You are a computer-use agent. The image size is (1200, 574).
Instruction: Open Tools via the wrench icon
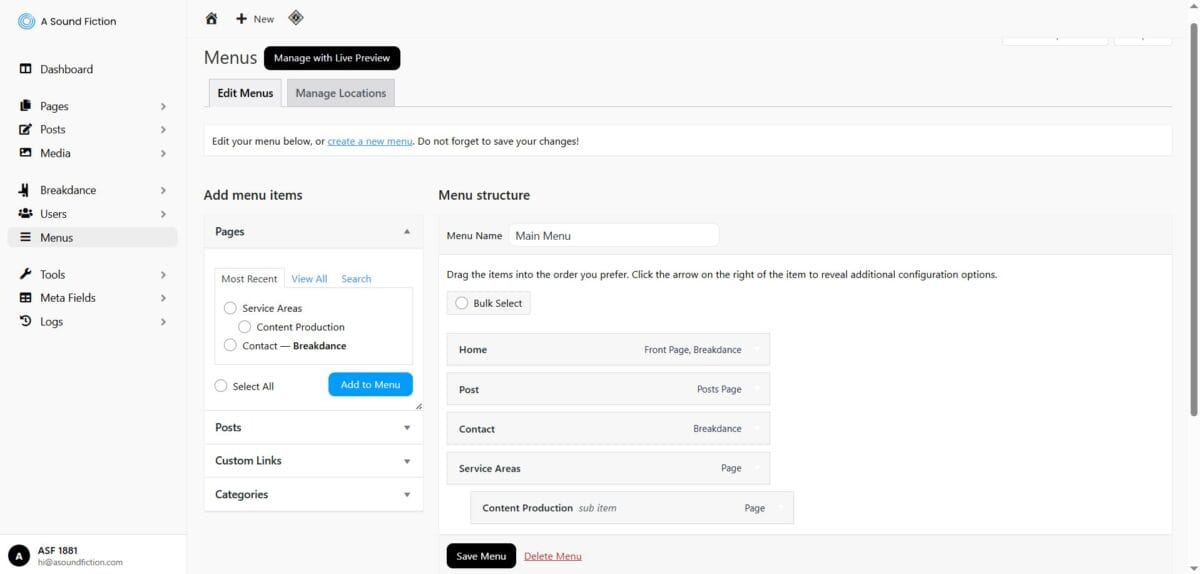point(26,274)
